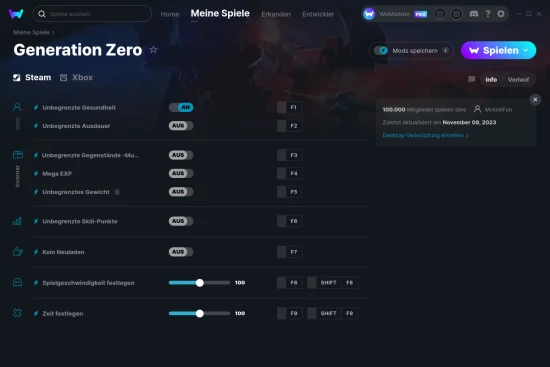Image resolution: width=550 pixels, height=367 pixels.
Task: Select the Meine Spiele tab
Action: (x=220, y=13)
